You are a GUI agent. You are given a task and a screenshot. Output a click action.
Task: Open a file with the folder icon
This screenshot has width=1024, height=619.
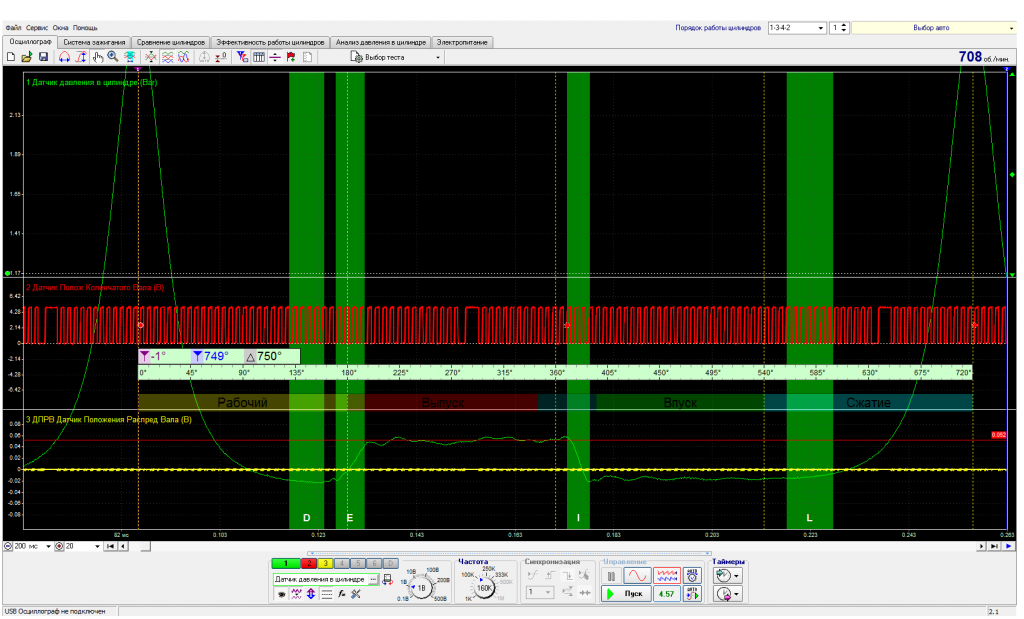coord(27,57)
